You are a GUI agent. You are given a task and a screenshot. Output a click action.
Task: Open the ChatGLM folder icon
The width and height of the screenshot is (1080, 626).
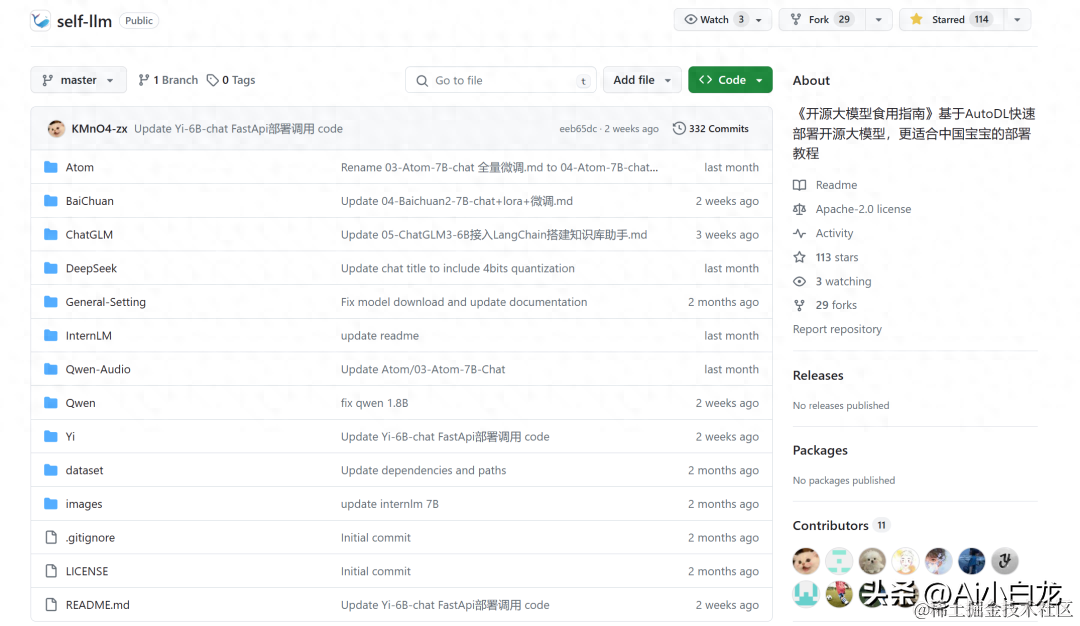tap(50, 235)
